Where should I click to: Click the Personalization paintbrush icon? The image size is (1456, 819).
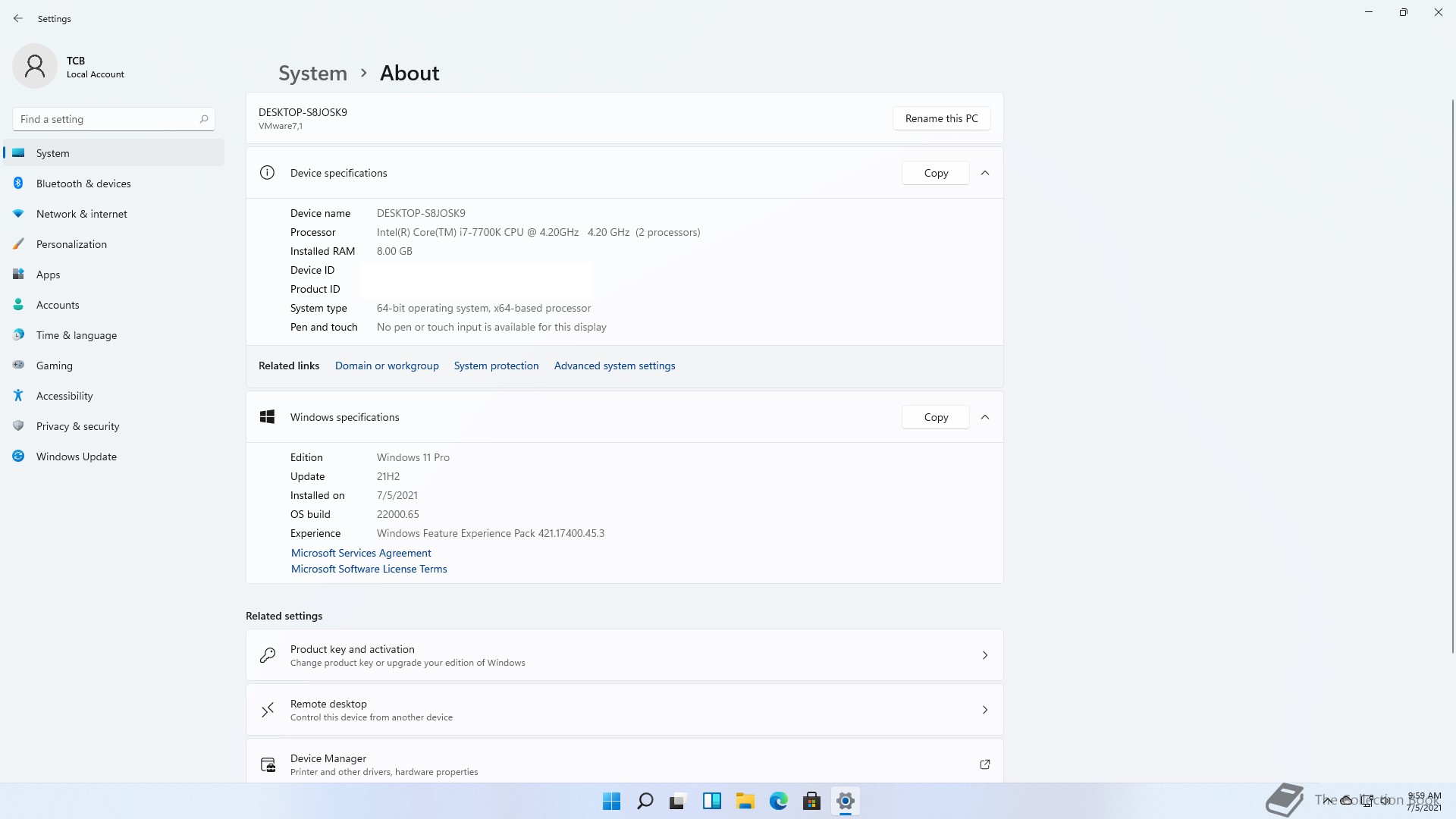[x=19, y=244]
